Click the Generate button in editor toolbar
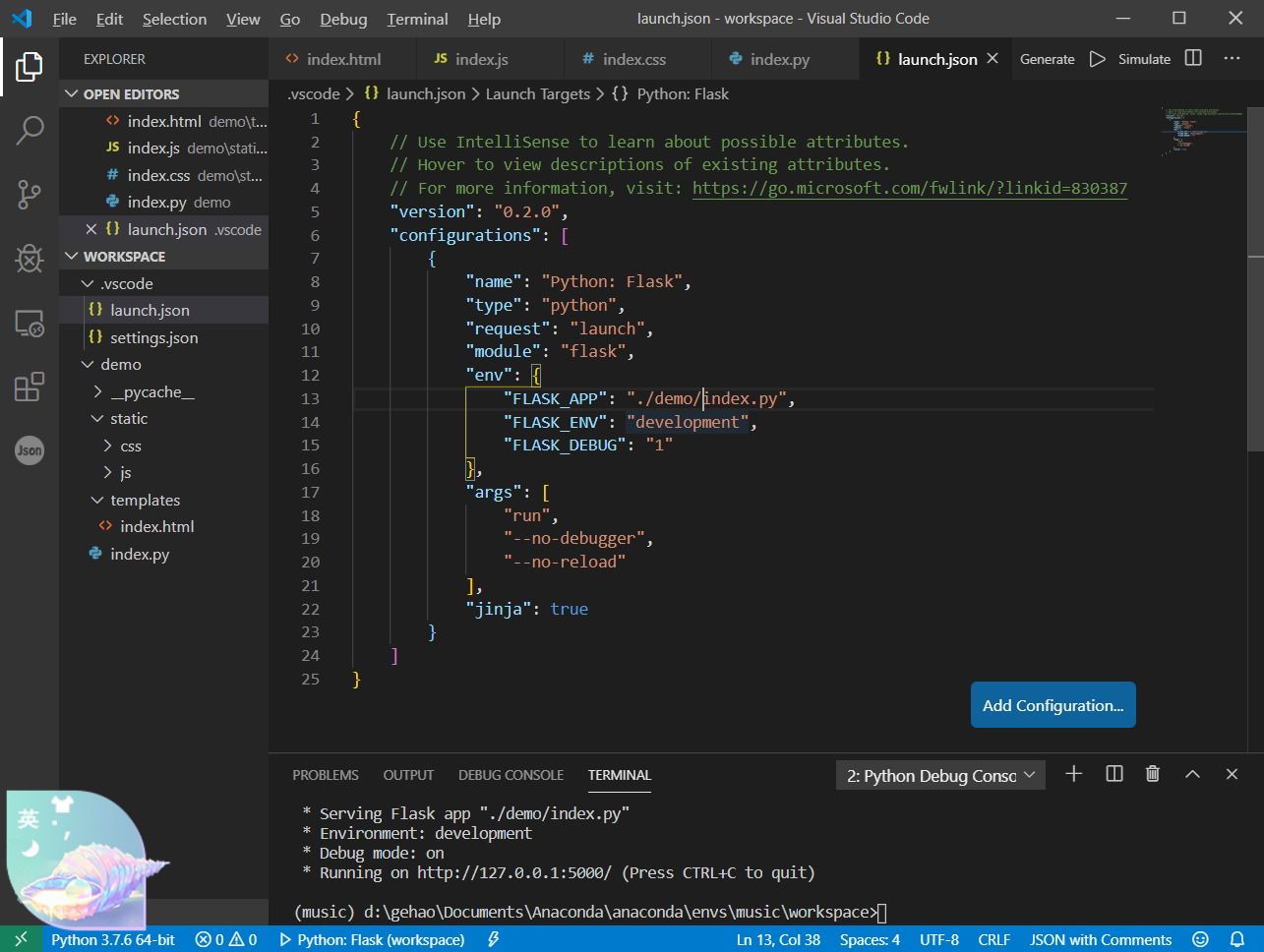The height and width of the screenshot is (952, 1264). (x=1048, y=59)
